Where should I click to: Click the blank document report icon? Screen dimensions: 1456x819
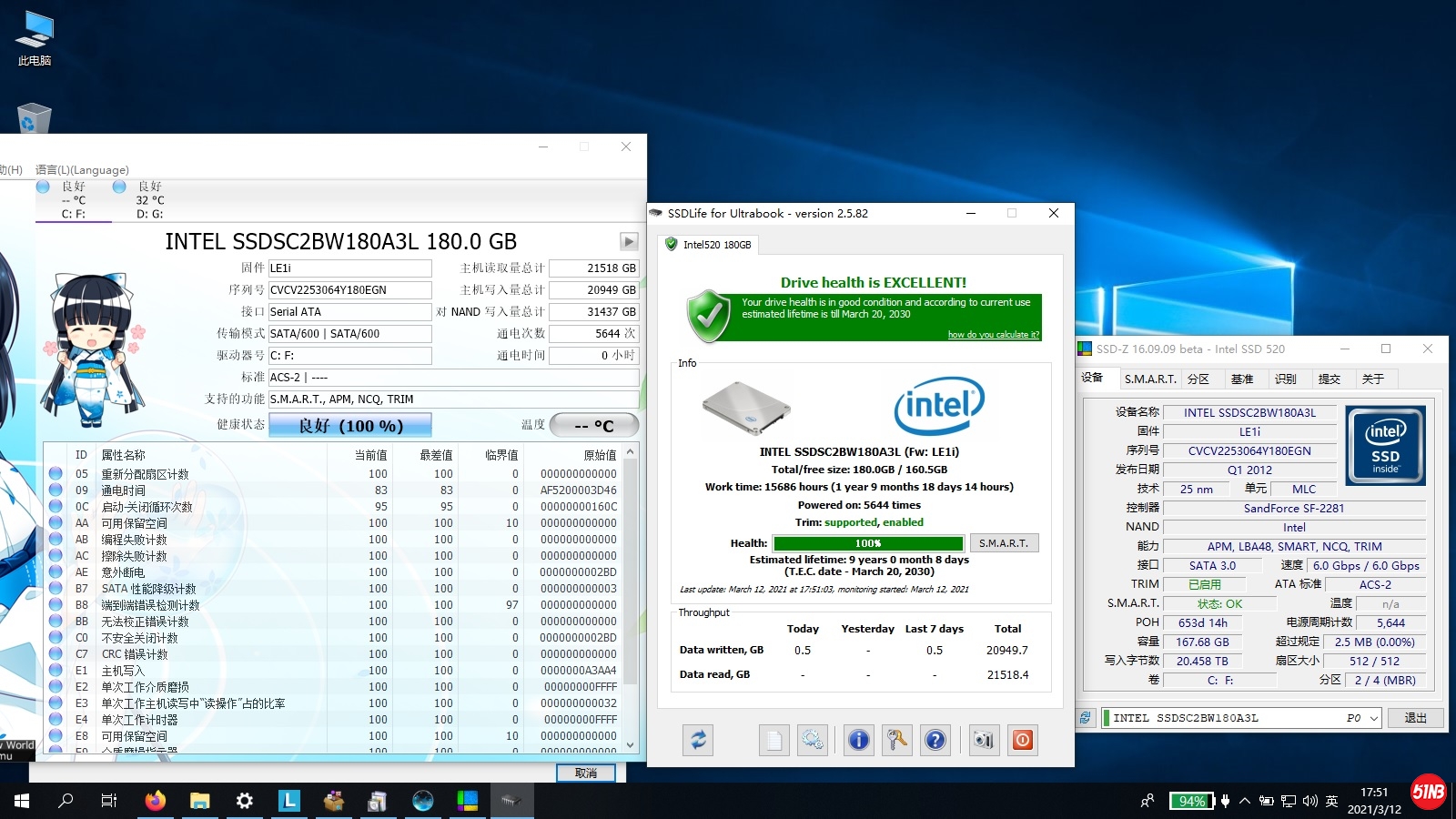[773, 740]
